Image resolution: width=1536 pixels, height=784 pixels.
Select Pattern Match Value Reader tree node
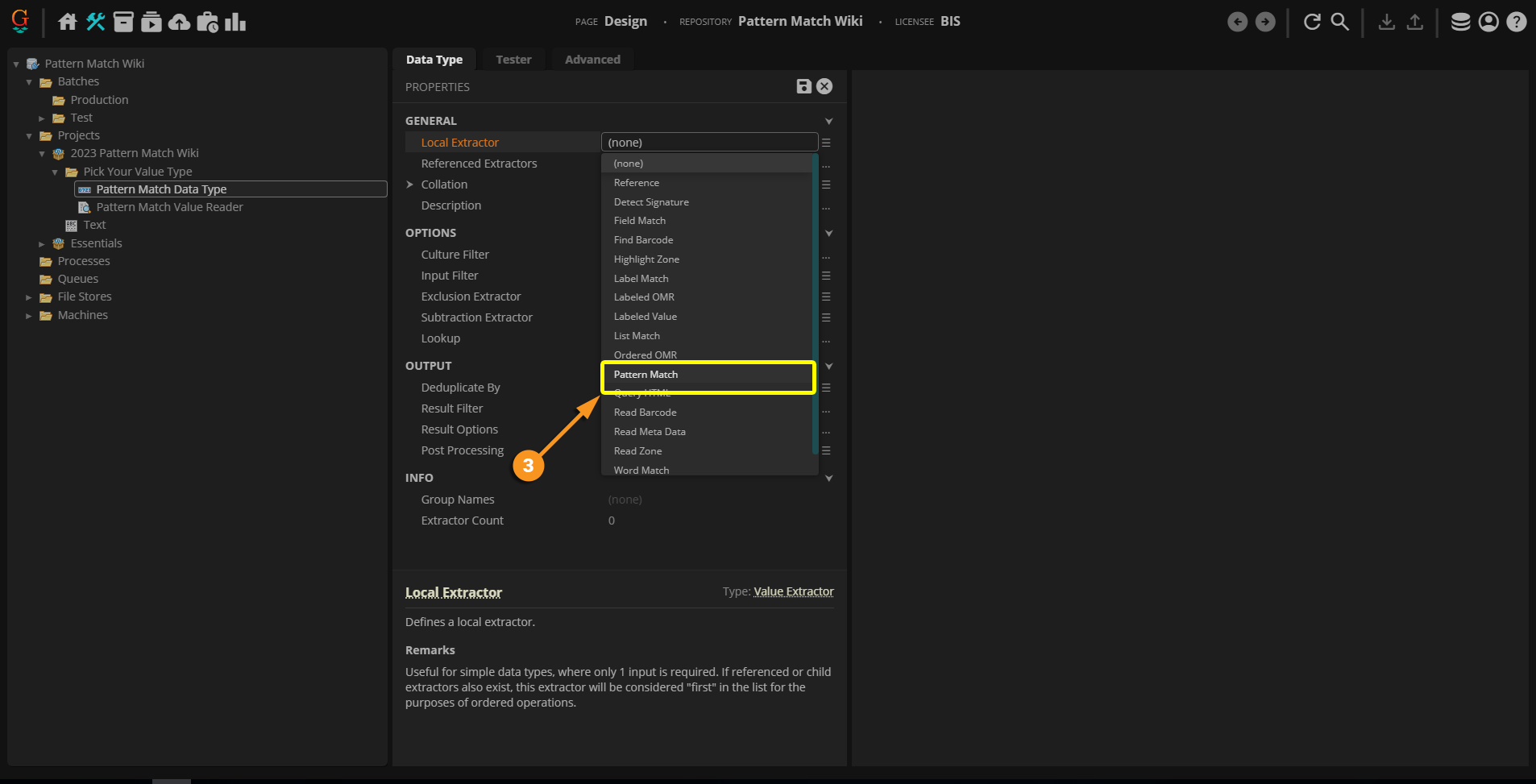169,207
